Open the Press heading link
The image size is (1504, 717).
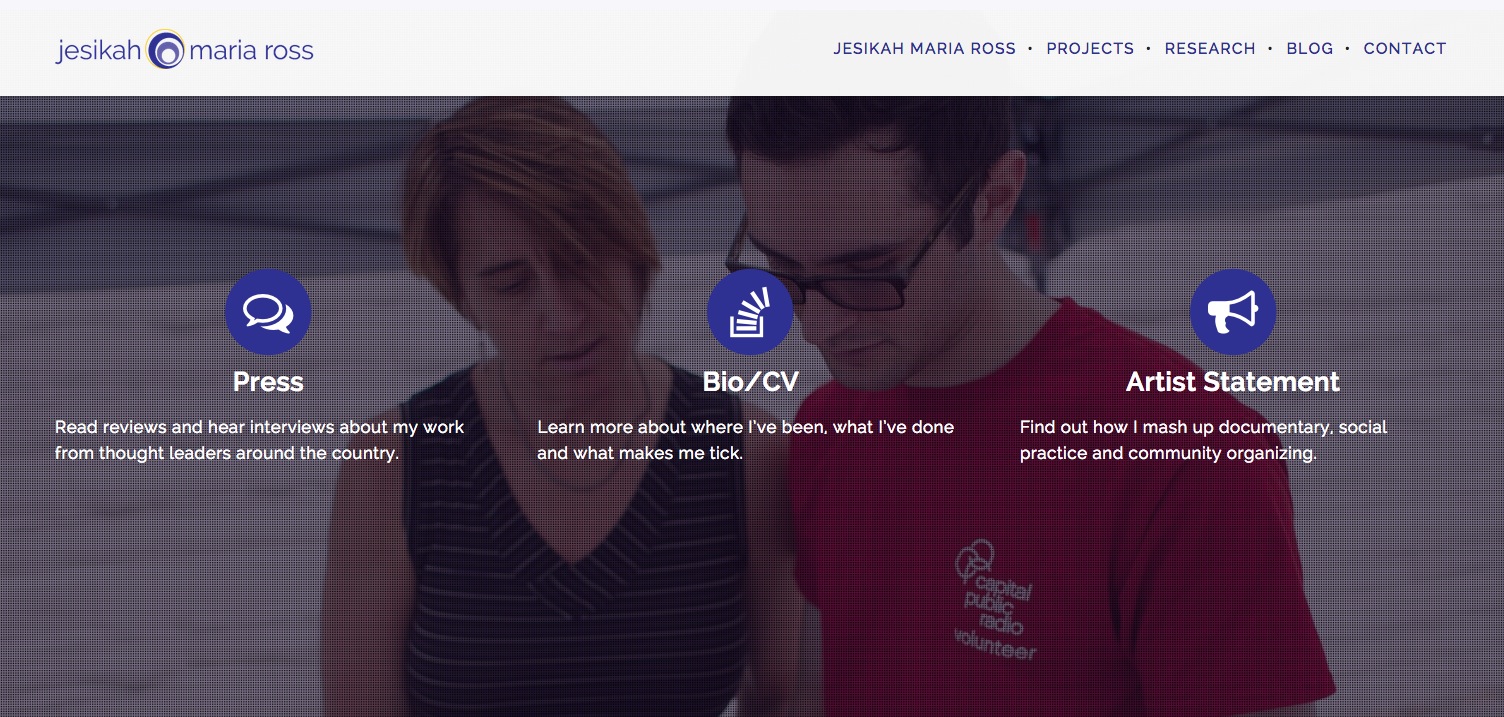268,382
